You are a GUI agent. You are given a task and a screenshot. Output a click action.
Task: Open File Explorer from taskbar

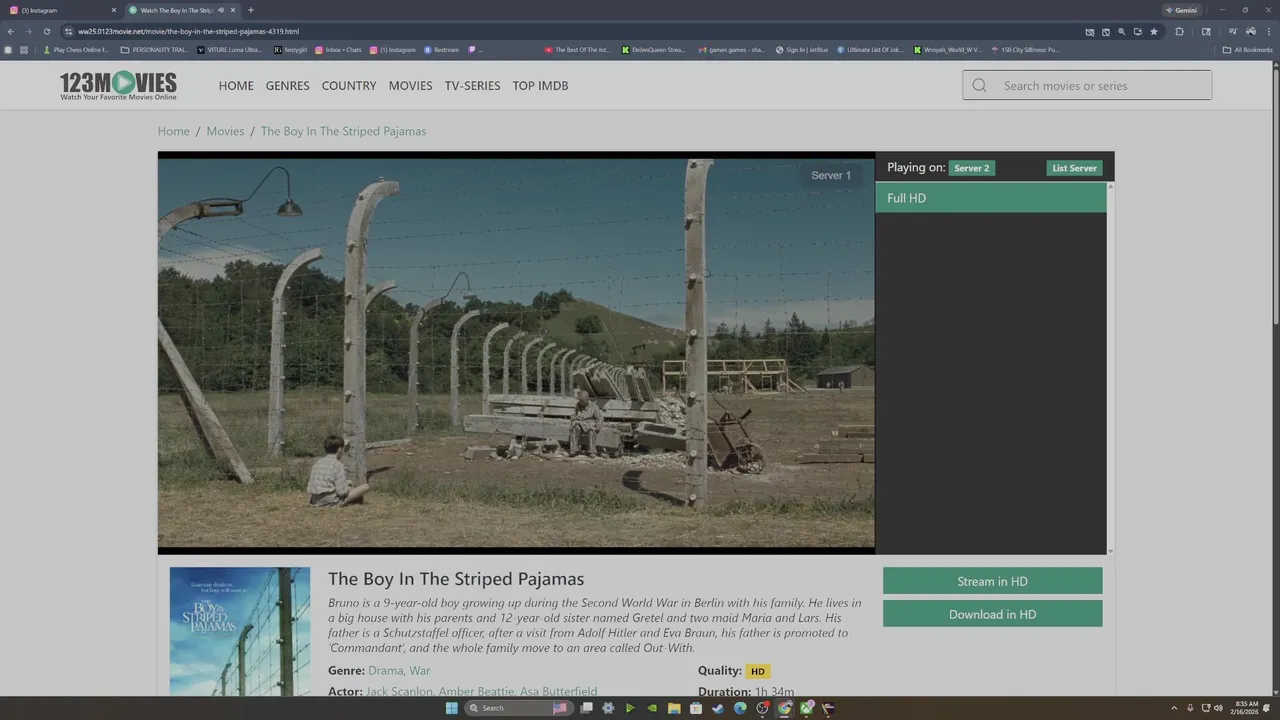(x=674, y=708)
